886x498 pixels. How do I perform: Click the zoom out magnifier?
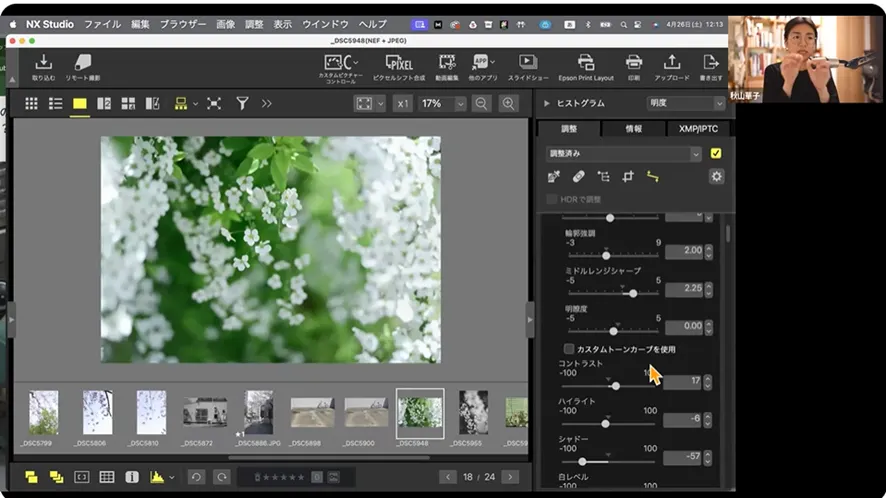(481, 103)
